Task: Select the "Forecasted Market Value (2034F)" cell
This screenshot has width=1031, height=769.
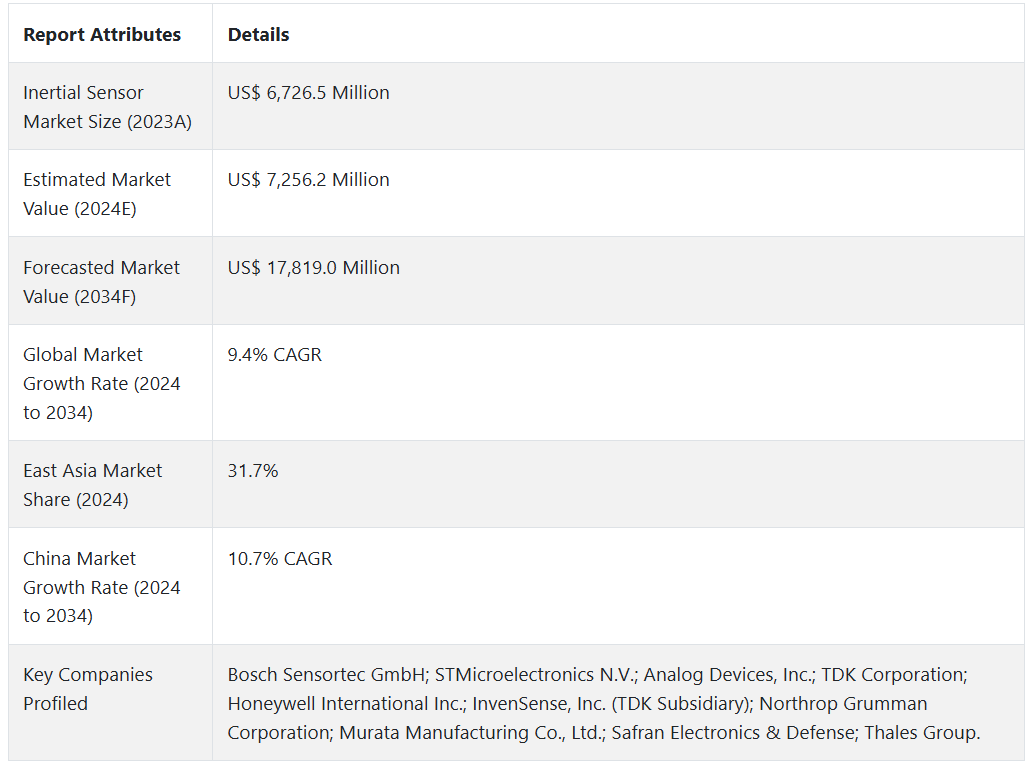Action: [x=101, y=282]
